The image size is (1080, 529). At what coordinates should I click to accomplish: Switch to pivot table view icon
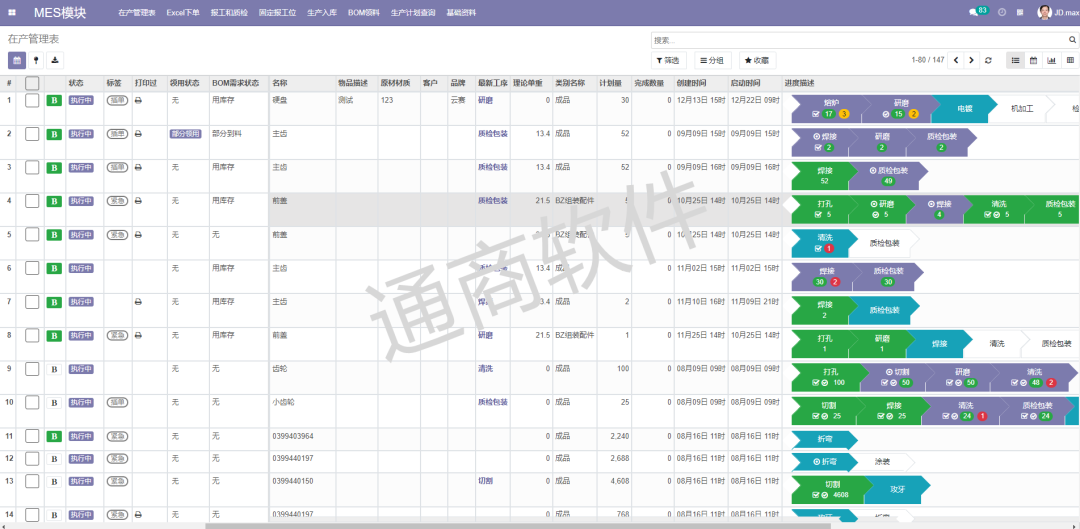pyautogui.click(x=1070, y=61)
